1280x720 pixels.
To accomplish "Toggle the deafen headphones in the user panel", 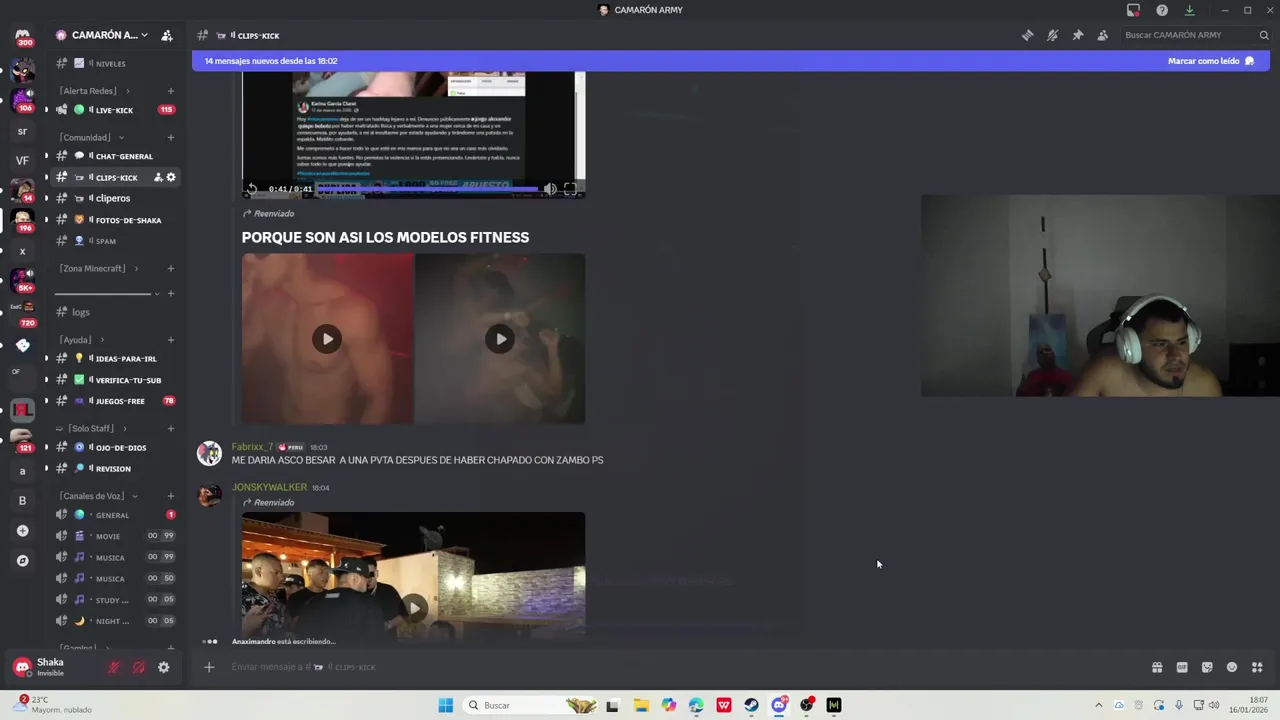I will (x=139, y=667).
